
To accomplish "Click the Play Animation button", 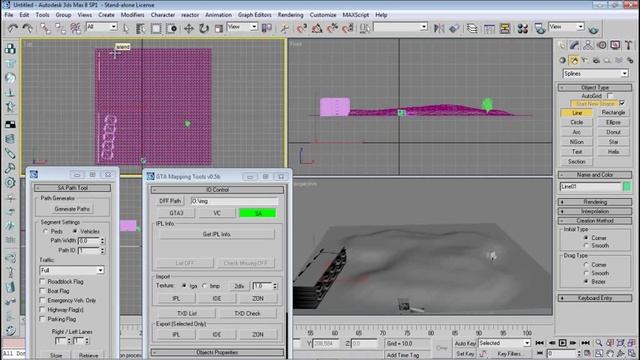I will coord(562,343).
